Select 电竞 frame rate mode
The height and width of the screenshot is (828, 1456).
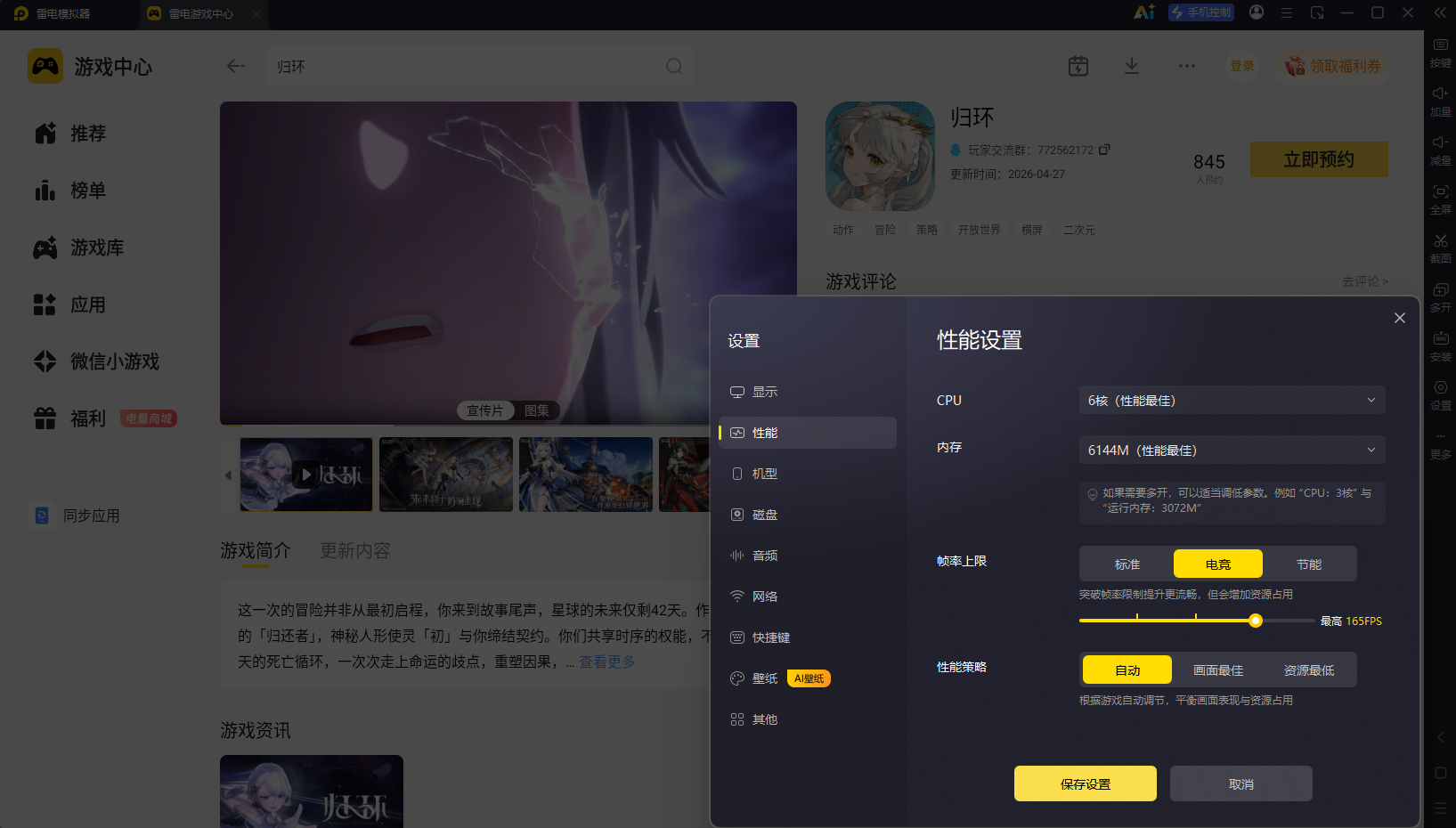(1218, 564)
